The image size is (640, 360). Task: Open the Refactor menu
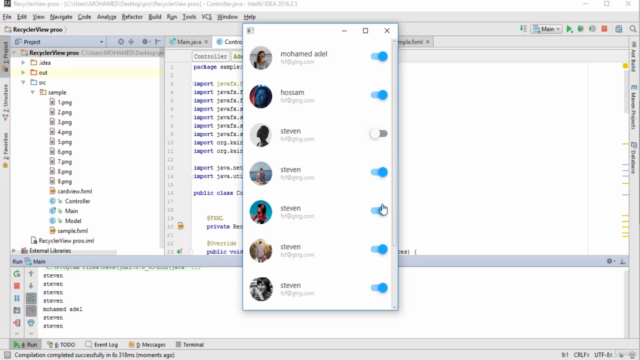132,17
